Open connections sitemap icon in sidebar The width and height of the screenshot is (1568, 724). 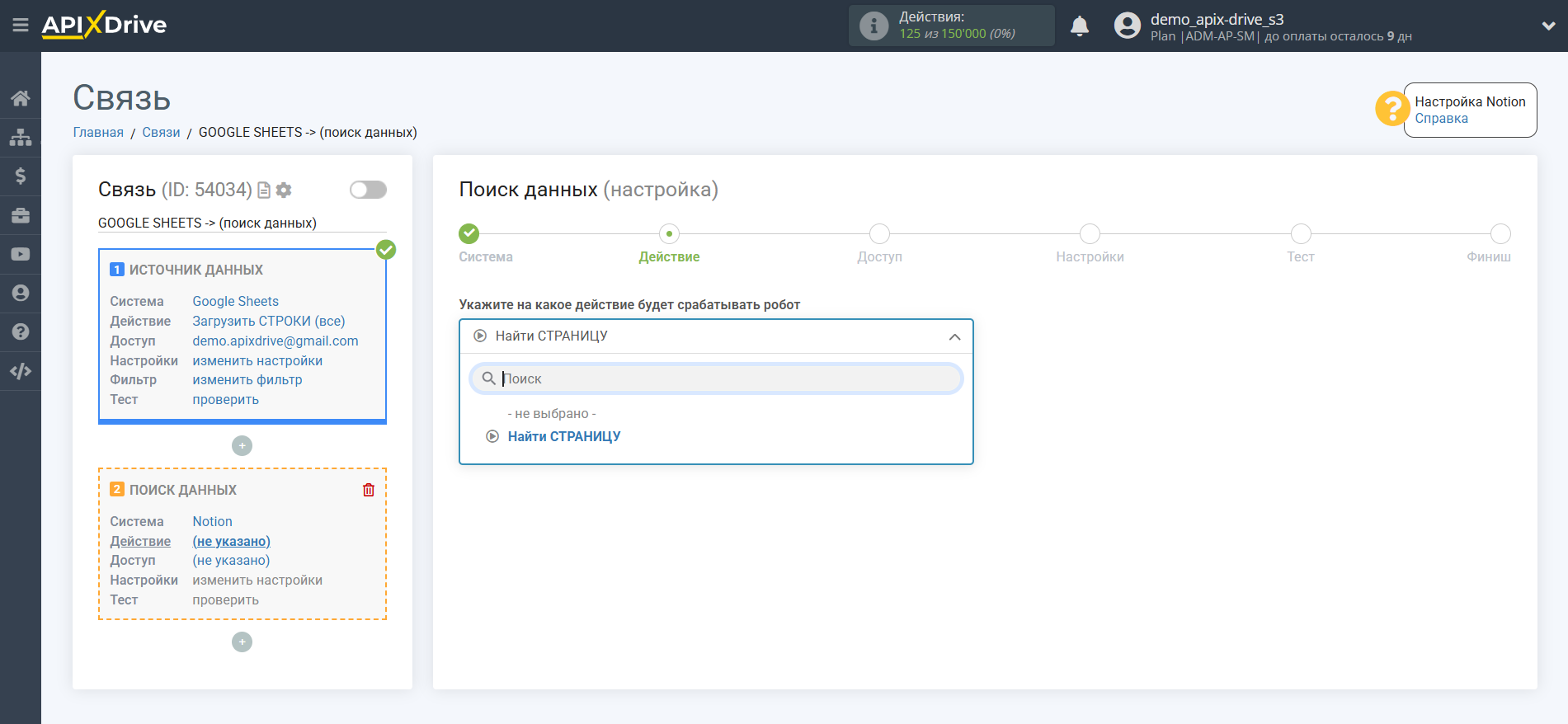pos(21,137)
